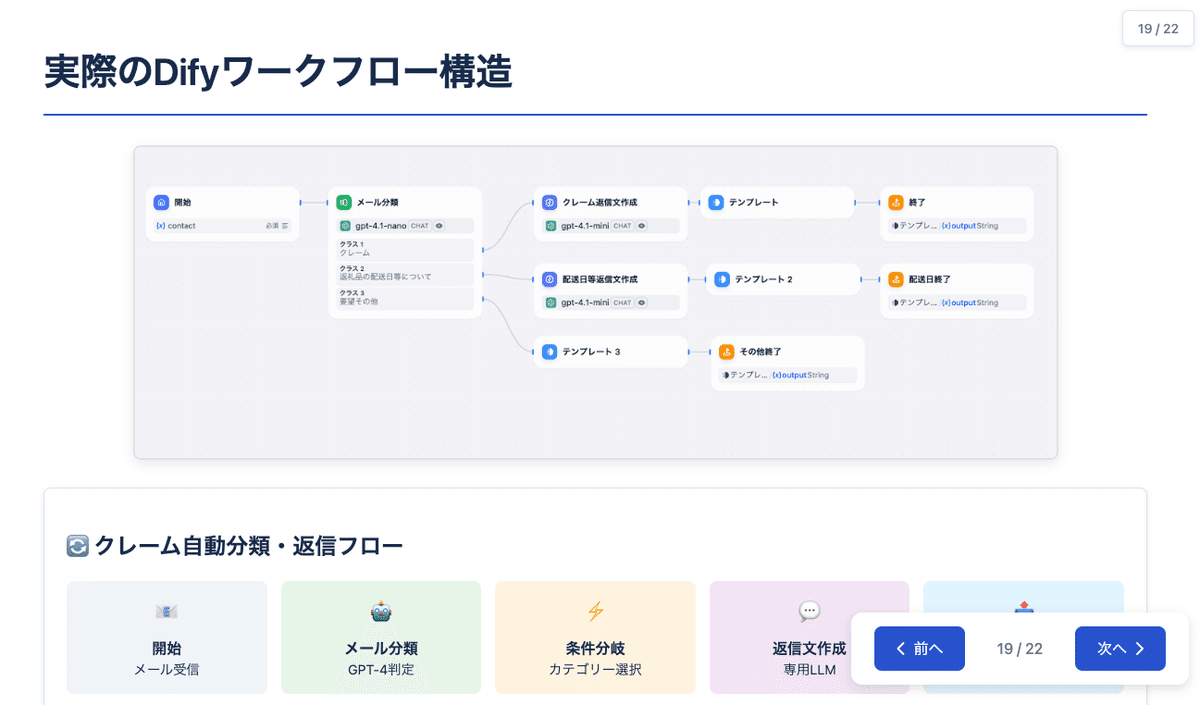The image size is (1200, 705).
Task: Select the テンプレート node icon
Action: 716,202
